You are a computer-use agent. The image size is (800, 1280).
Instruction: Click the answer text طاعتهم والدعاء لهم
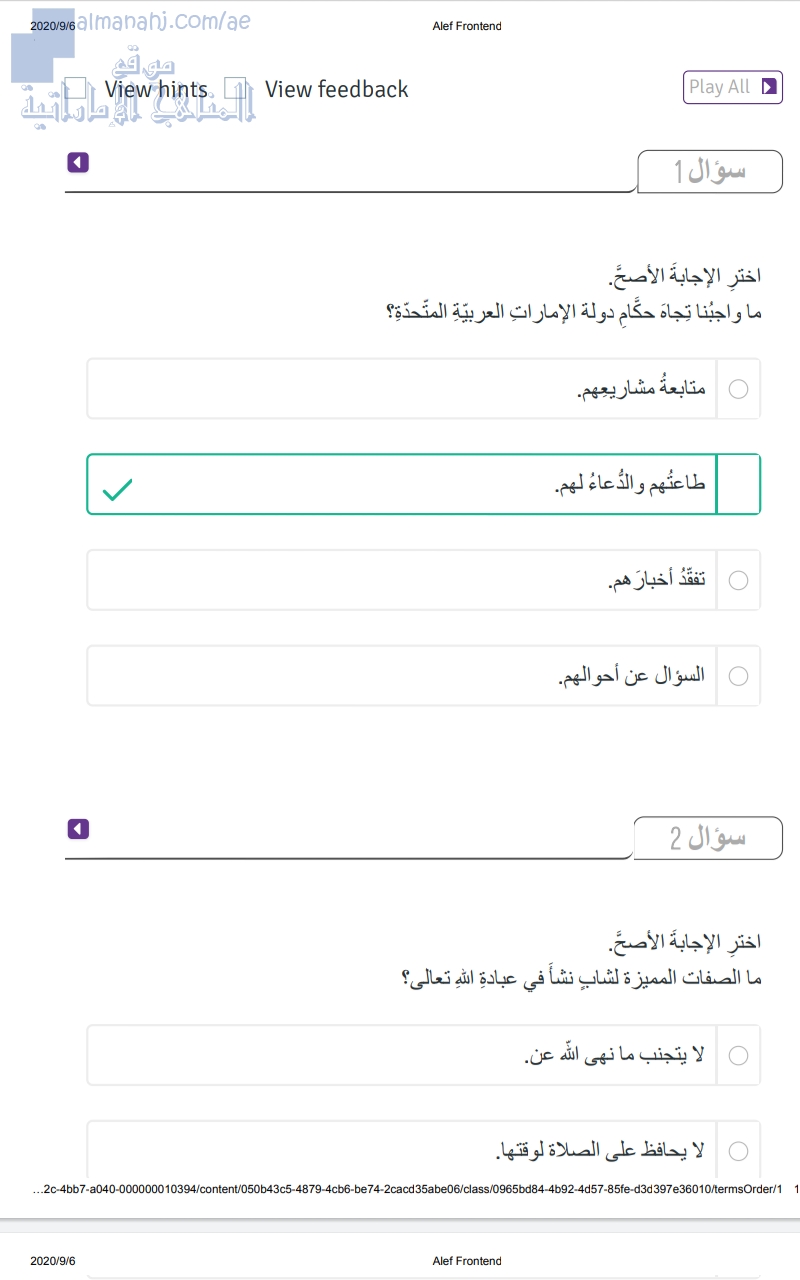[x=630, y=485]
